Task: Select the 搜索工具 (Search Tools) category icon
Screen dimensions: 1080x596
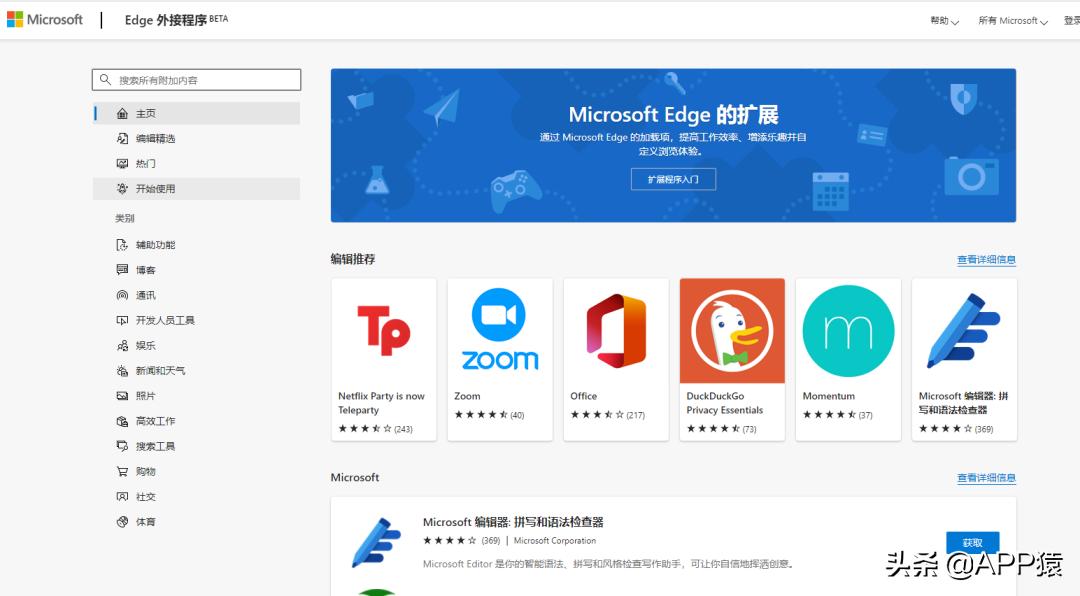Action: (122, 446)
